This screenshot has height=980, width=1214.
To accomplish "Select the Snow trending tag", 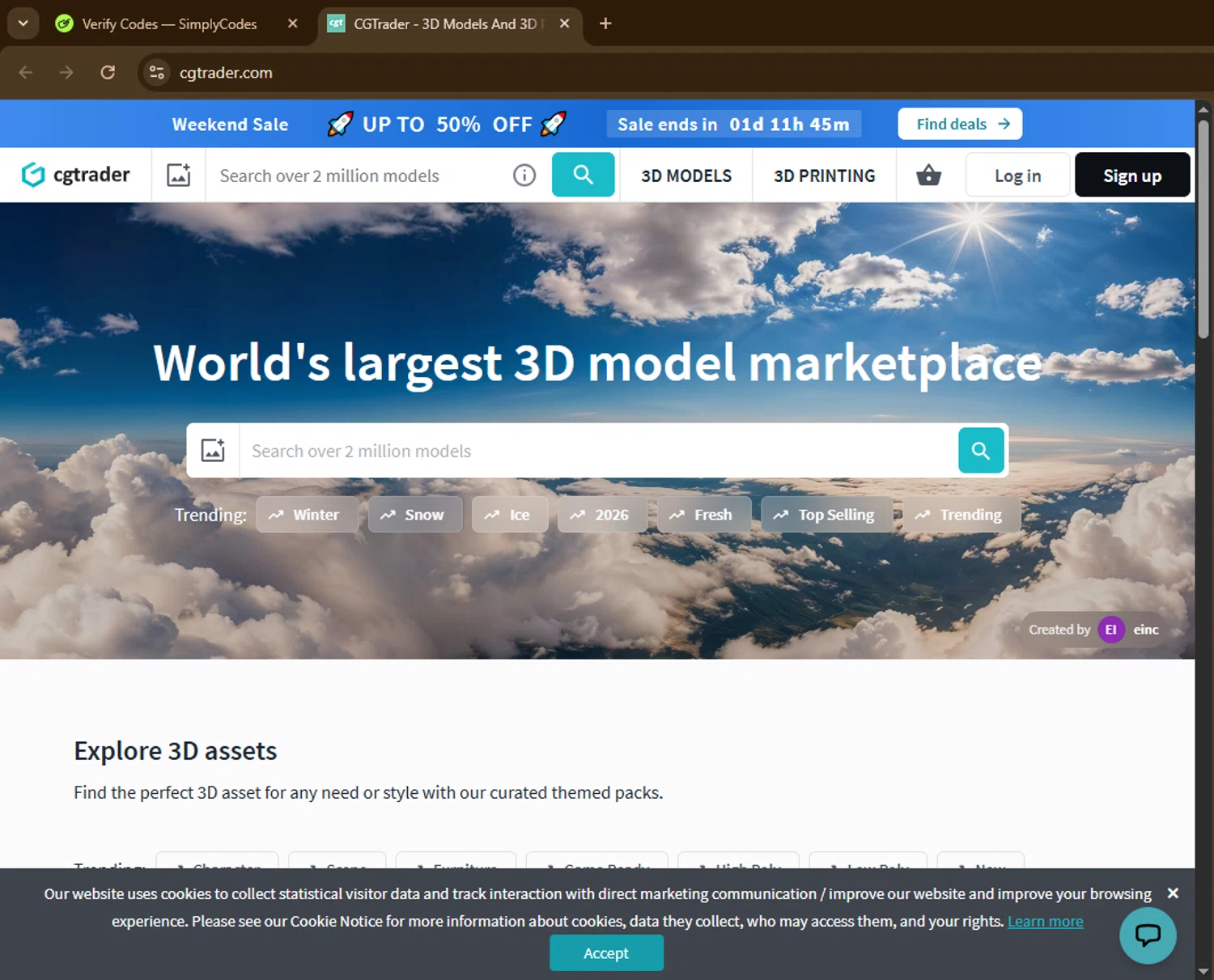I will point(415,515).
